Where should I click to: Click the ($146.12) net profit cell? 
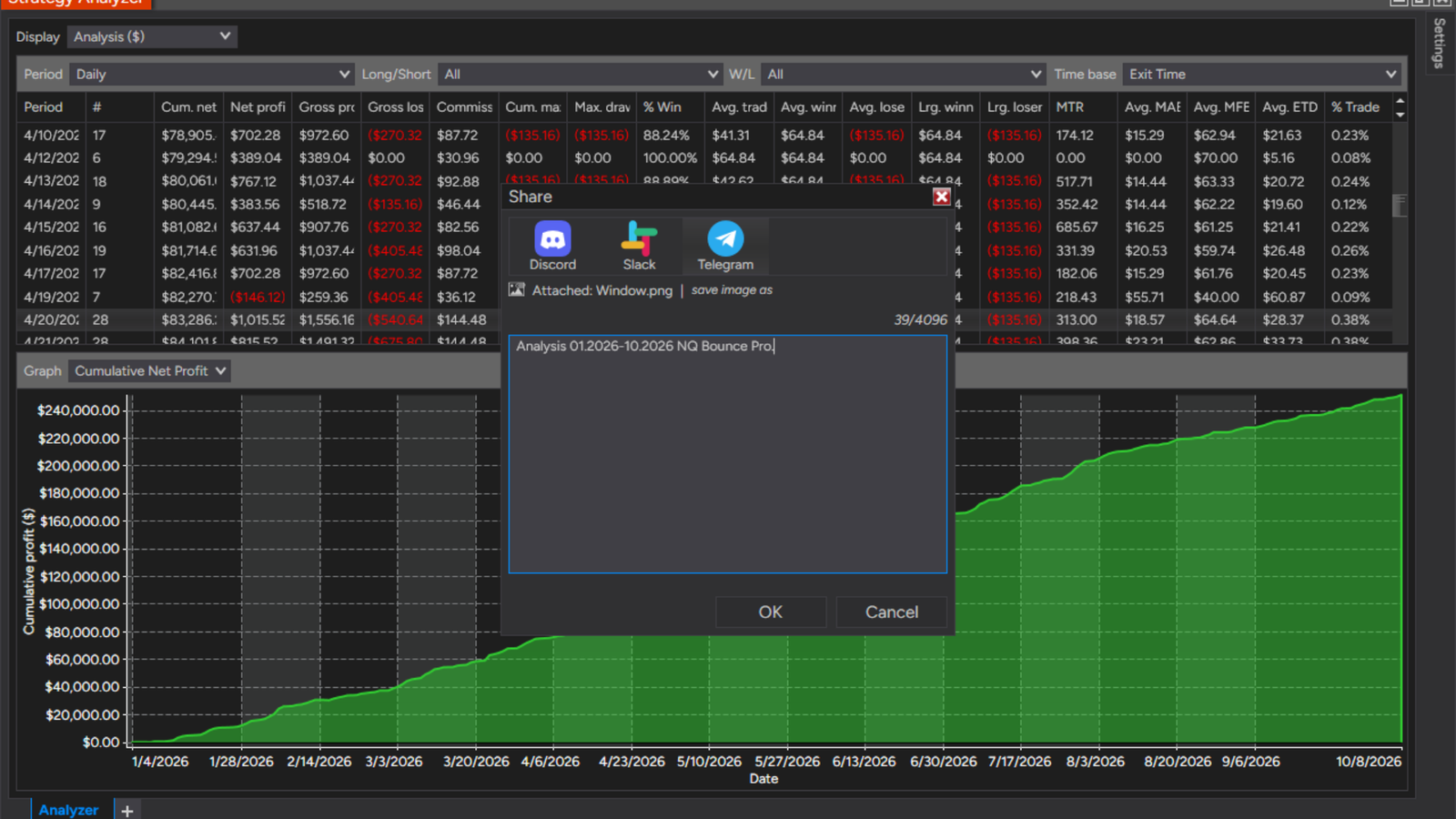point(258,297)
